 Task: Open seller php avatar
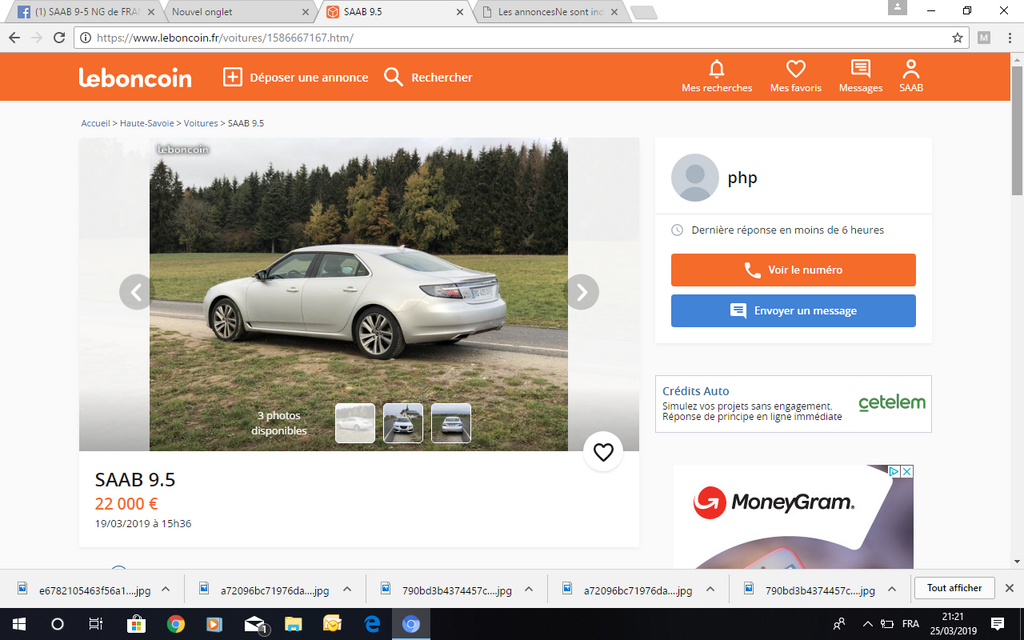tap(695, 178)
